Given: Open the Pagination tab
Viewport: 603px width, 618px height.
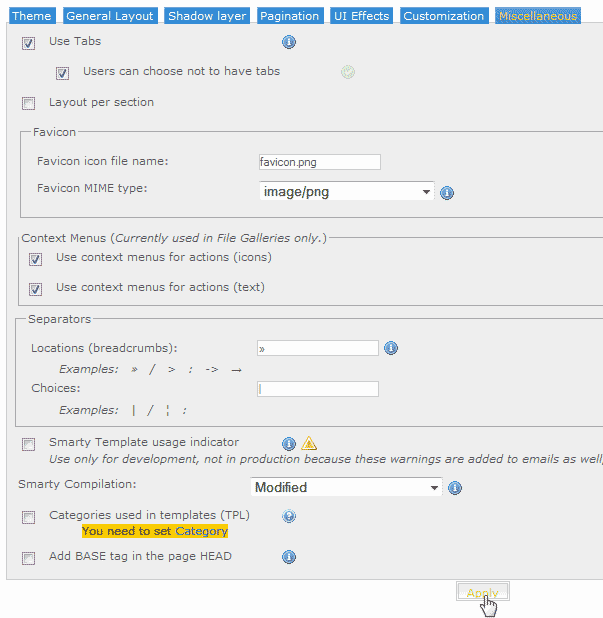Looking at the screenshot, I should coord(289,16).
